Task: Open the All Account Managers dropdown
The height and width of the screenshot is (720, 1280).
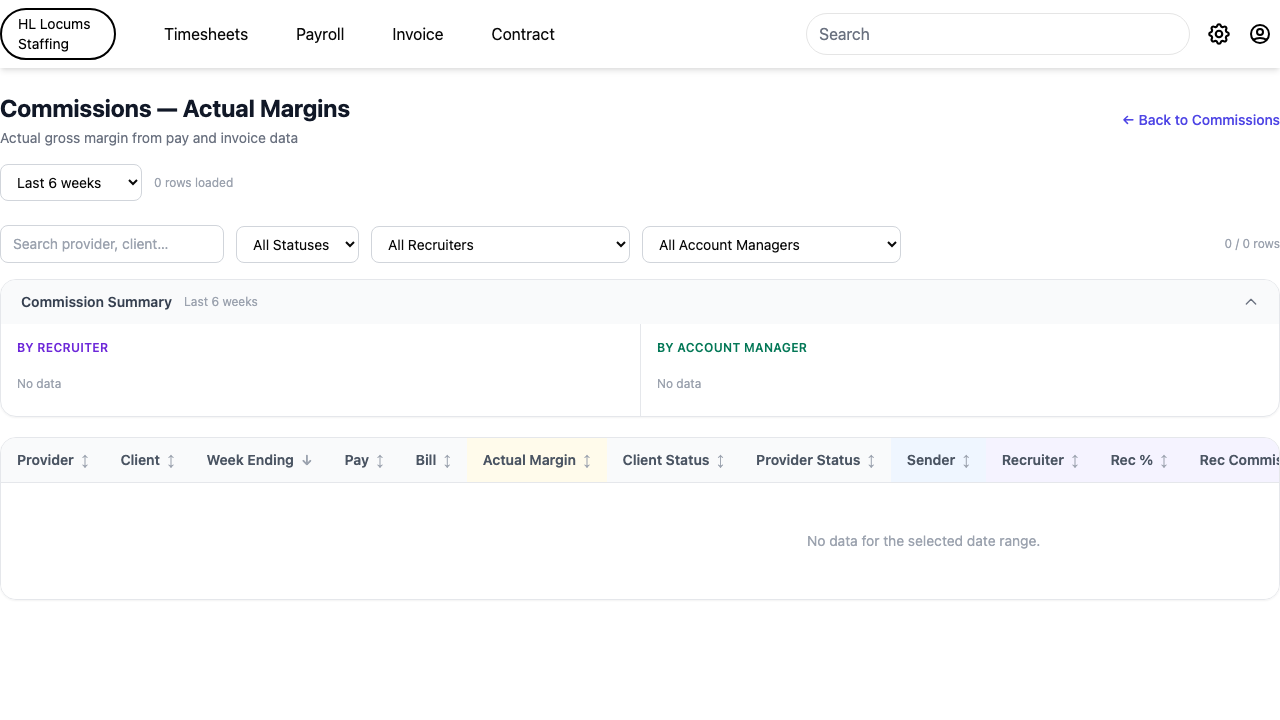Action: tap(771, 245)
